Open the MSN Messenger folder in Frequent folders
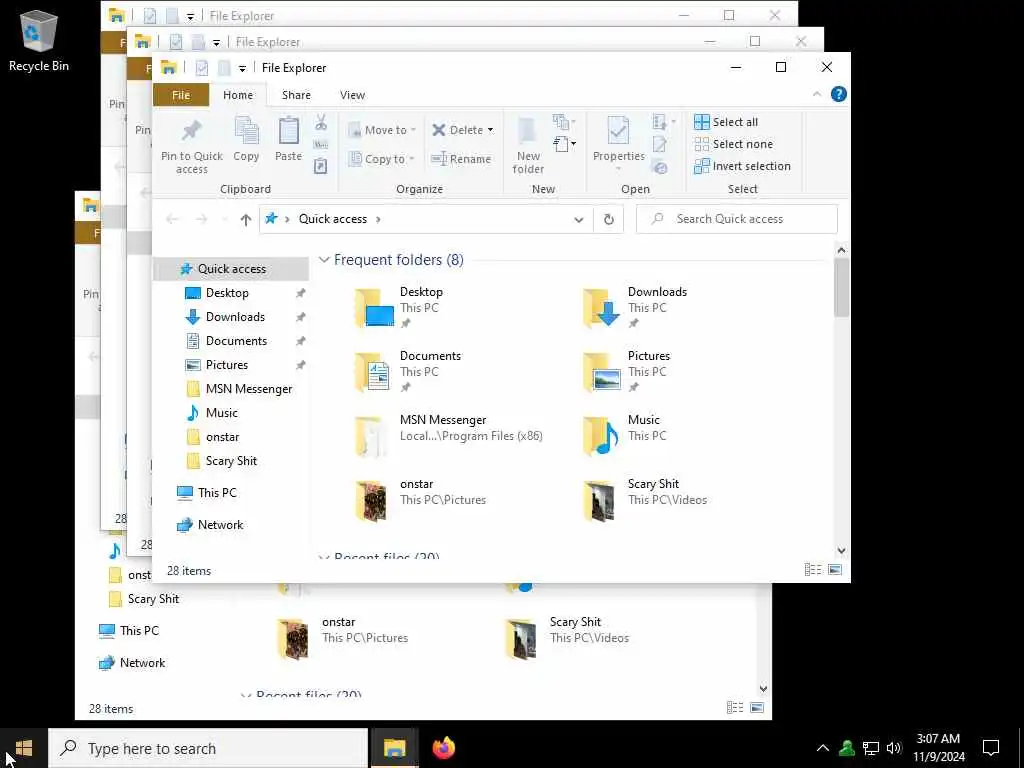Screen dimensions: 1024x768 449,435
